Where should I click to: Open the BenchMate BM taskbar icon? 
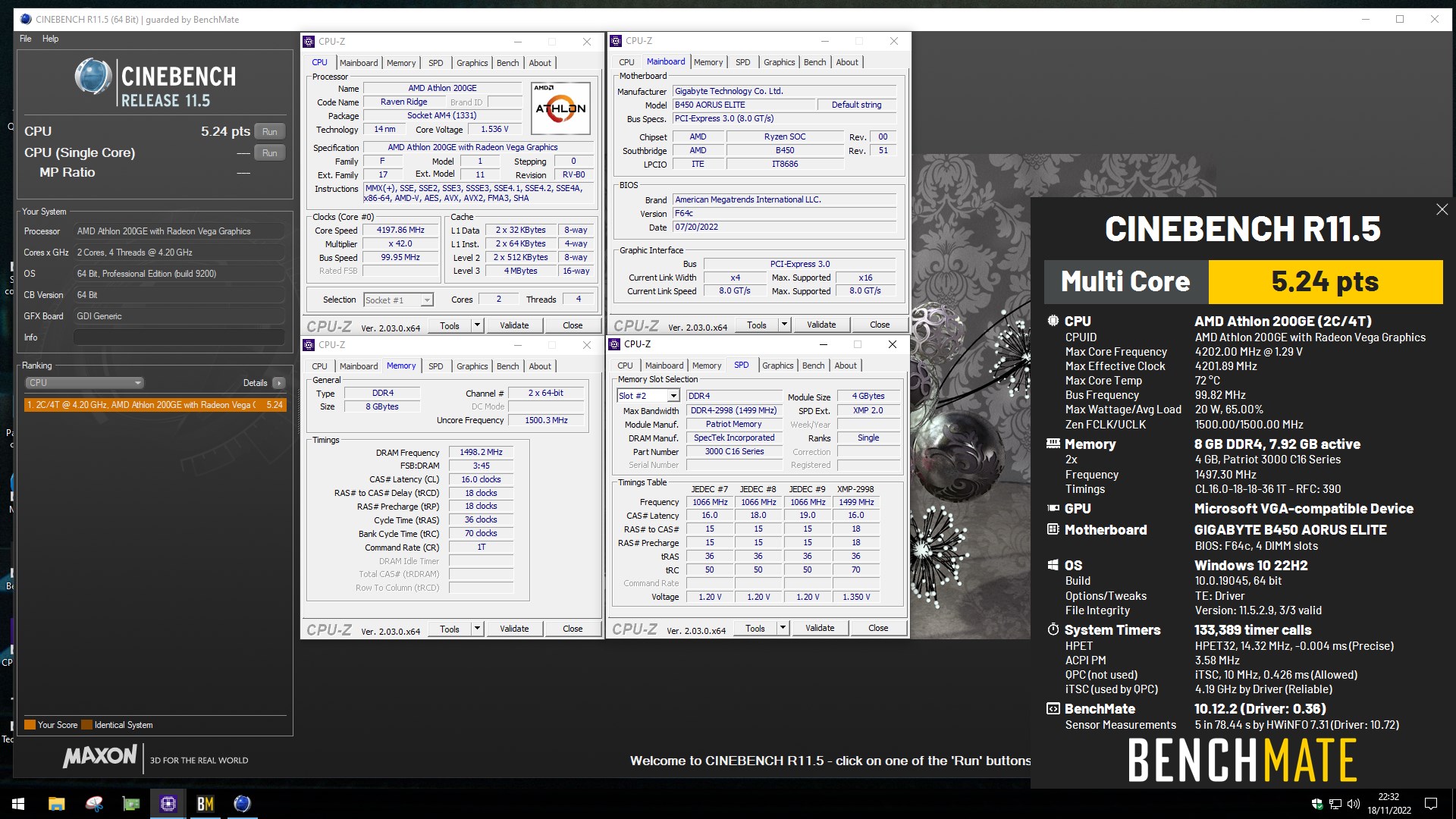click(206, 804)
